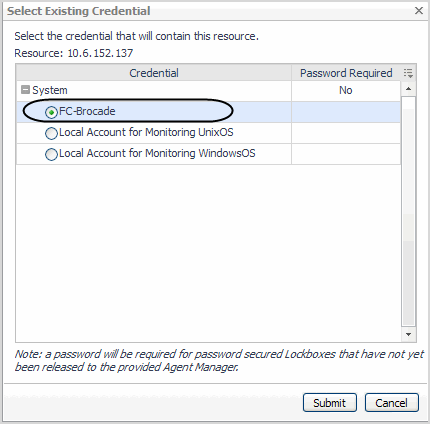Viewport: 430px width, 424px height.
Task: Select the System tree row label
Action: (50, 90)
